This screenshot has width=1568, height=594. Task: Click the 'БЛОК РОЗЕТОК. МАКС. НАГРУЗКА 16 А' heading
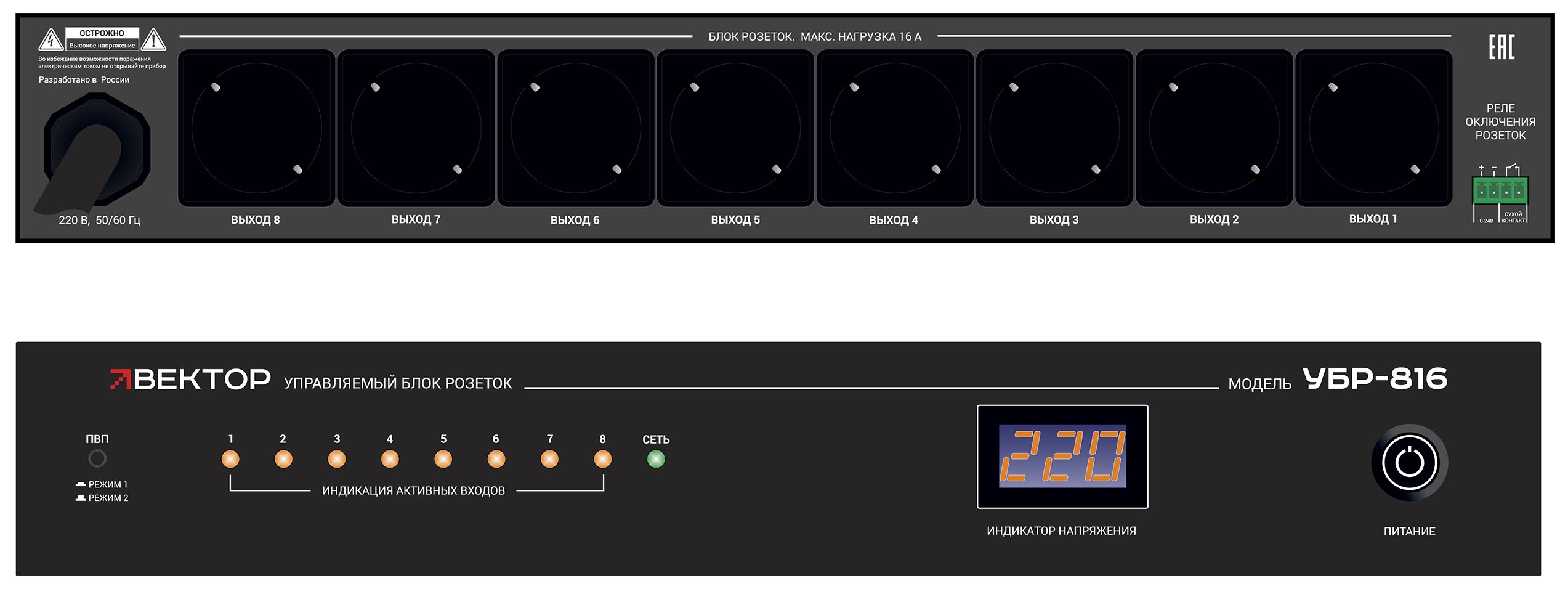coord(815,37)
